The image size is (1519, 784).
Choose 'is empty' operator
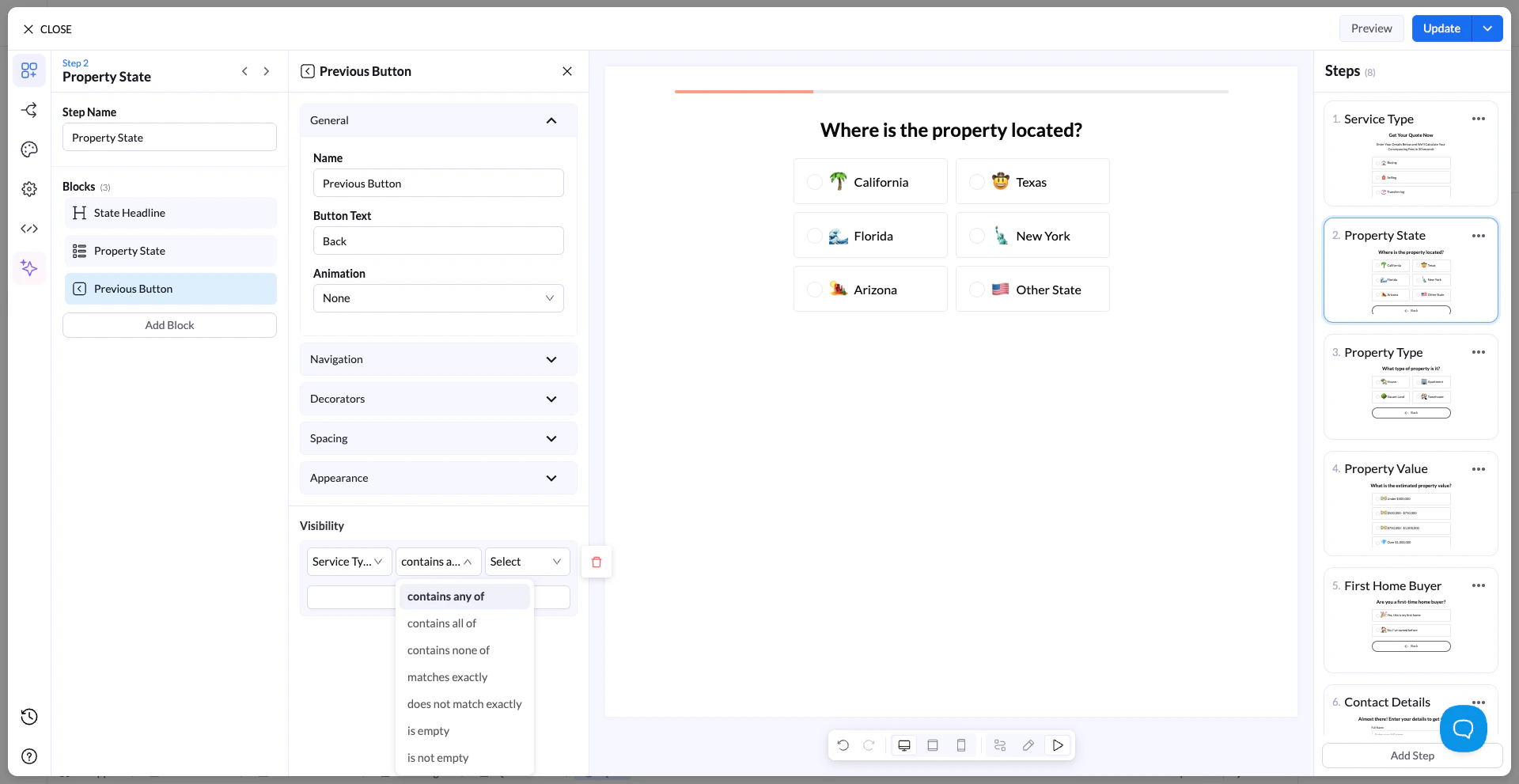[x=464, y=731]
